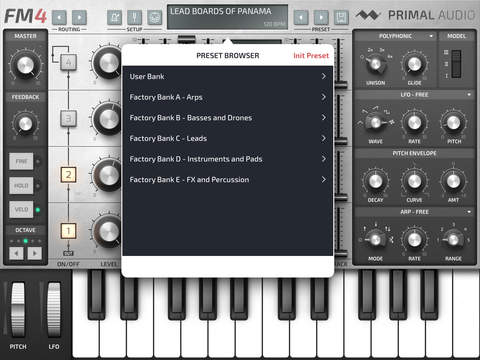The width and height of the screenshot is (480, 360).
Task: Click the FEEDBACK knob
Action: click(25, 123)
